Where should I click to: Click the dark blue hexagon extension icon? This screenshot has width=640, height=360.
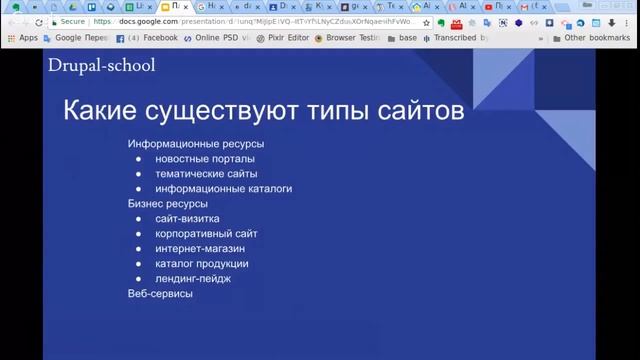point(518,23)
